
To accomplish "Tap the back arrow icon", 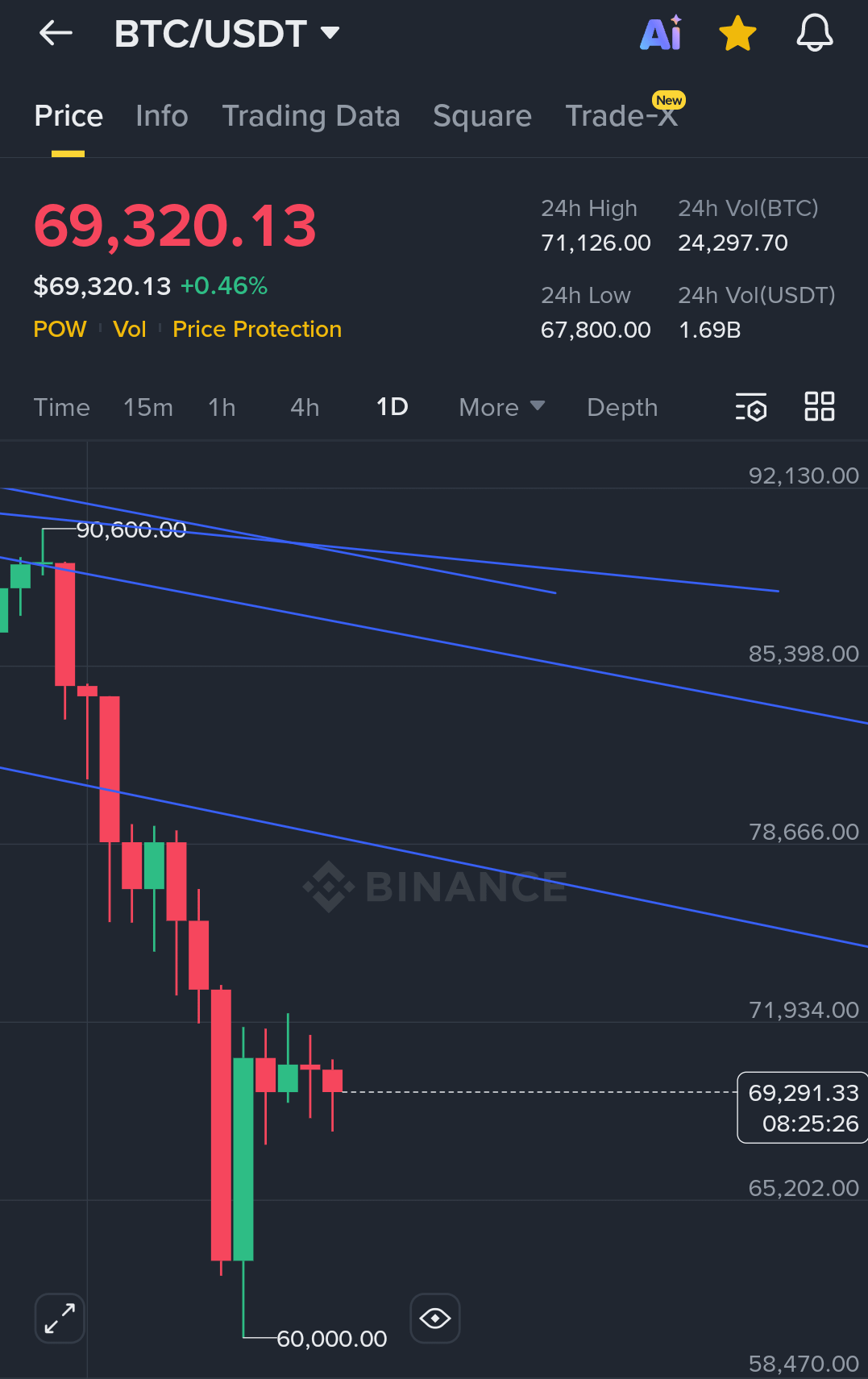I will click(56, 34).
